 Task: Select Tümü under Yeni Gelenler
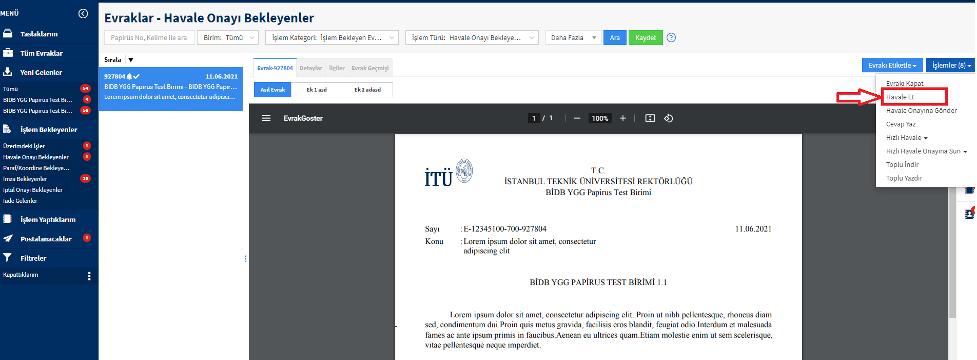point(11,89)
